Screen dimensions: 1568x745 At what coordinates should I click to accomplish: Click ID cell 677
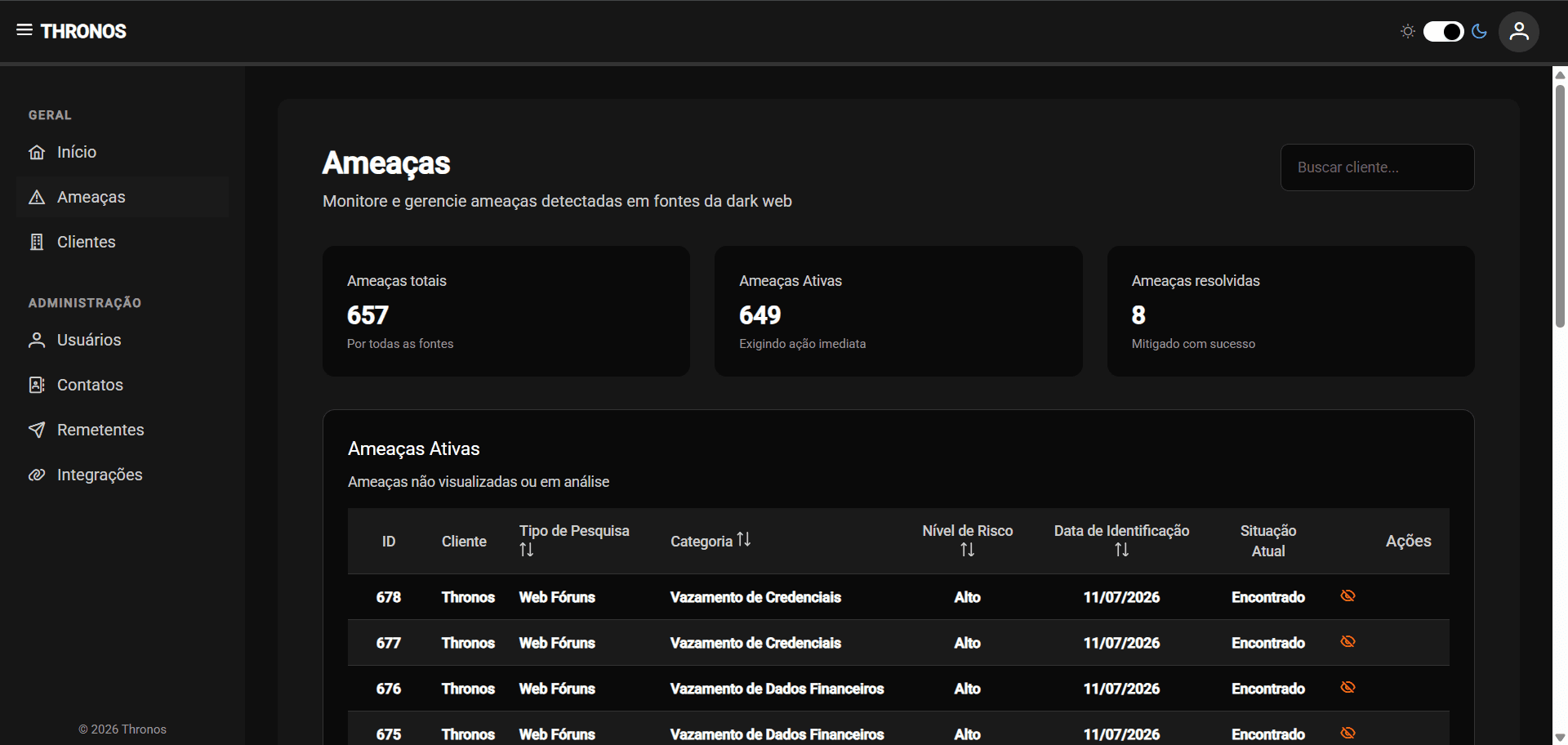click(389, 643)
